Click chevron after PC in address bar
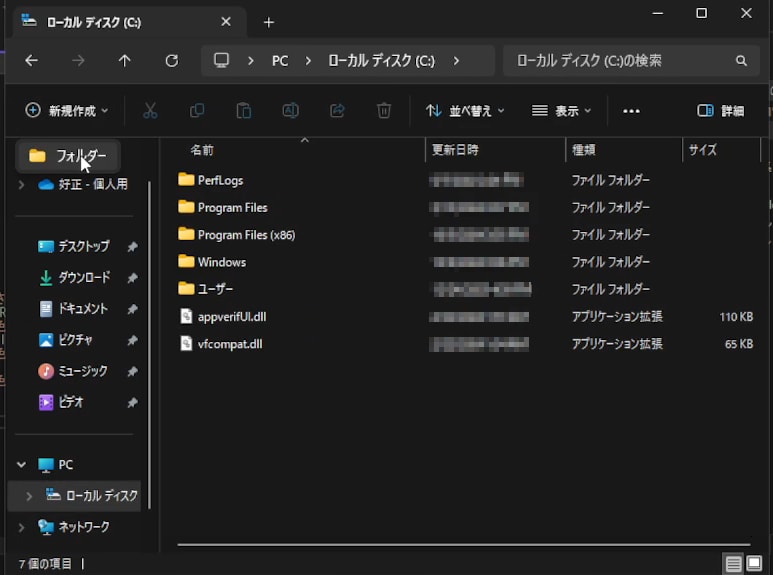Screen dimensions: 773x575 click(x=308, y=61)
